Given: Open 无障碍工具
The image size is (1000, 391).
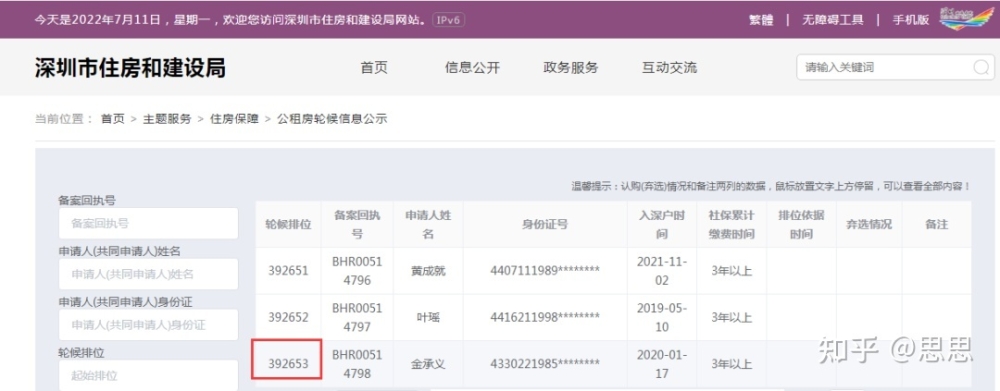Looking at the screenshot, I should click(x=833, y=20).
